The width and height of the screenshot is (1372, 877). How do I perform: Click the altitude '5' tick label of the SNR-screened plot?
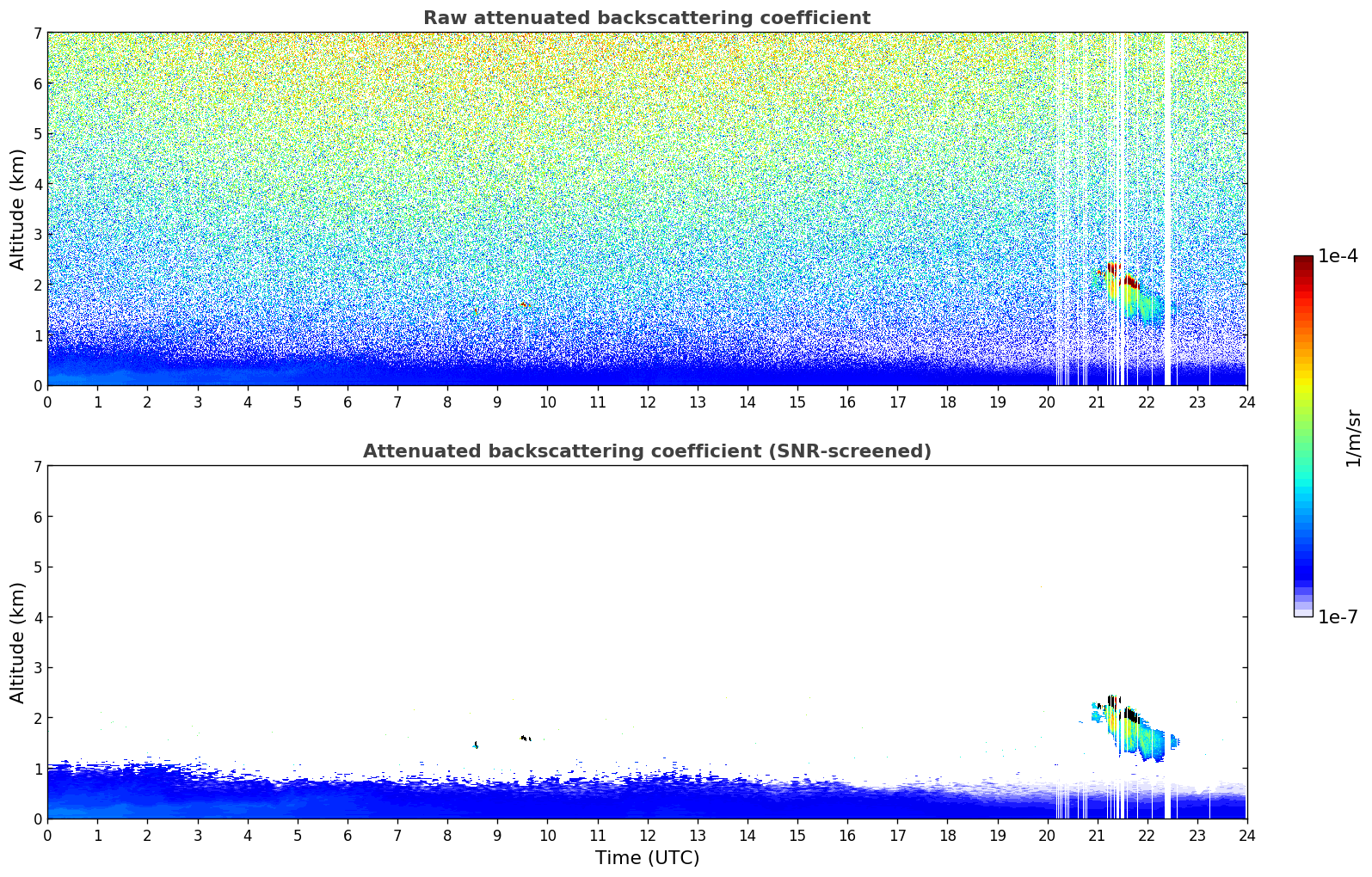coord(37,567)
